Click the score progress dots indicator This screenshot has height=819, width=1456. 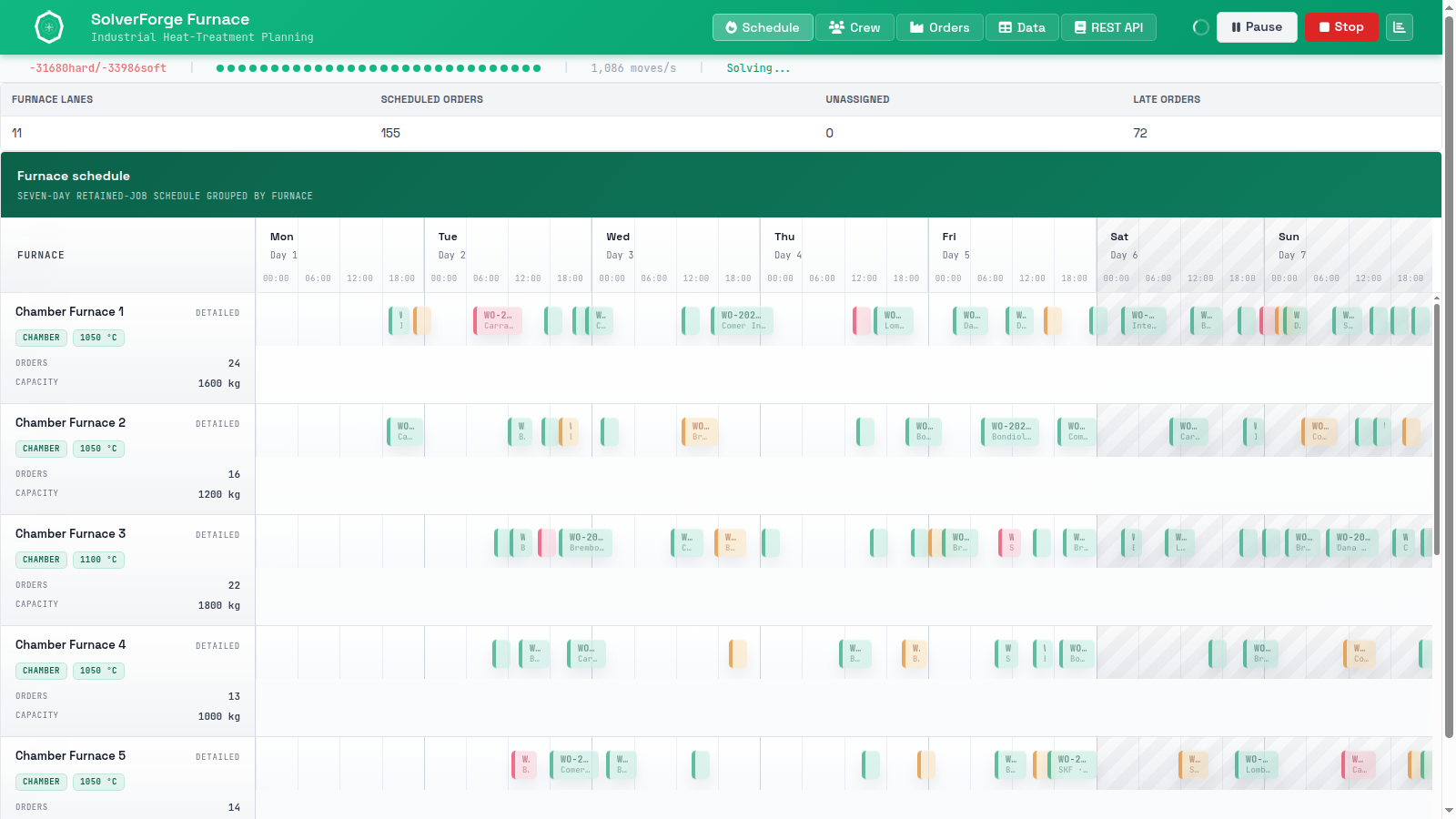pos(379,68)
